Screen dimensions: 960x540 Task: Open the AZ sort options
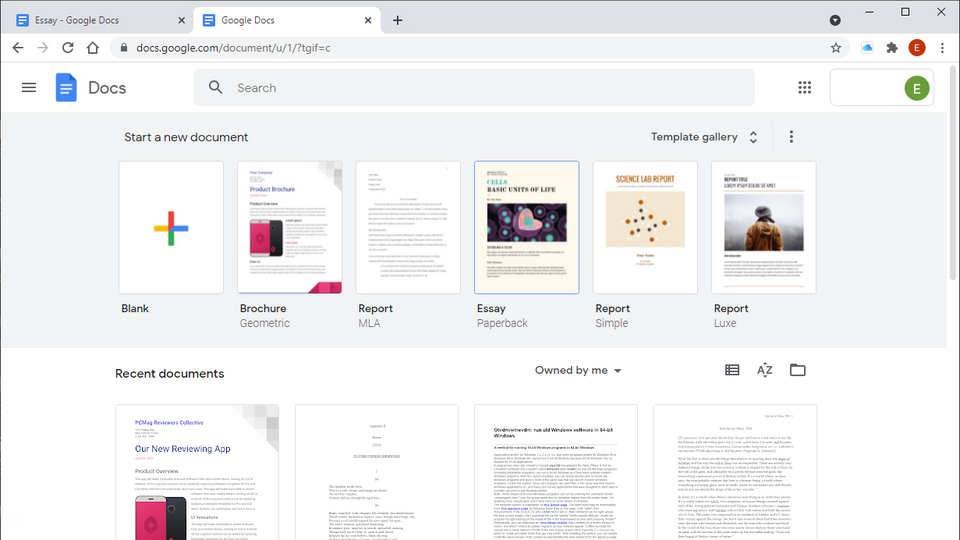click(x=765, y=370)
